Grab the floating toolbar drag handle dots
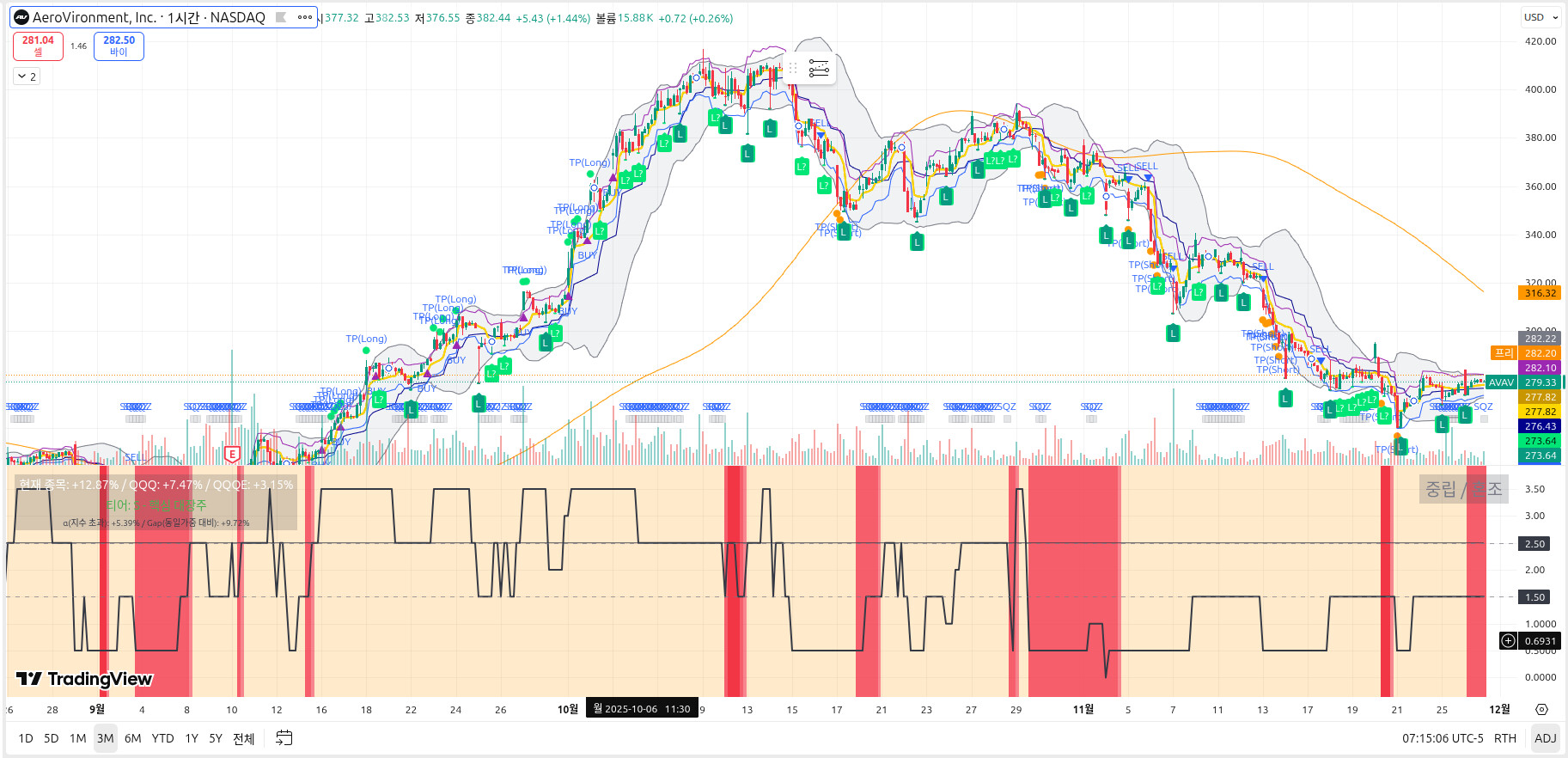Screen dimensions: 1568x758 793,68
